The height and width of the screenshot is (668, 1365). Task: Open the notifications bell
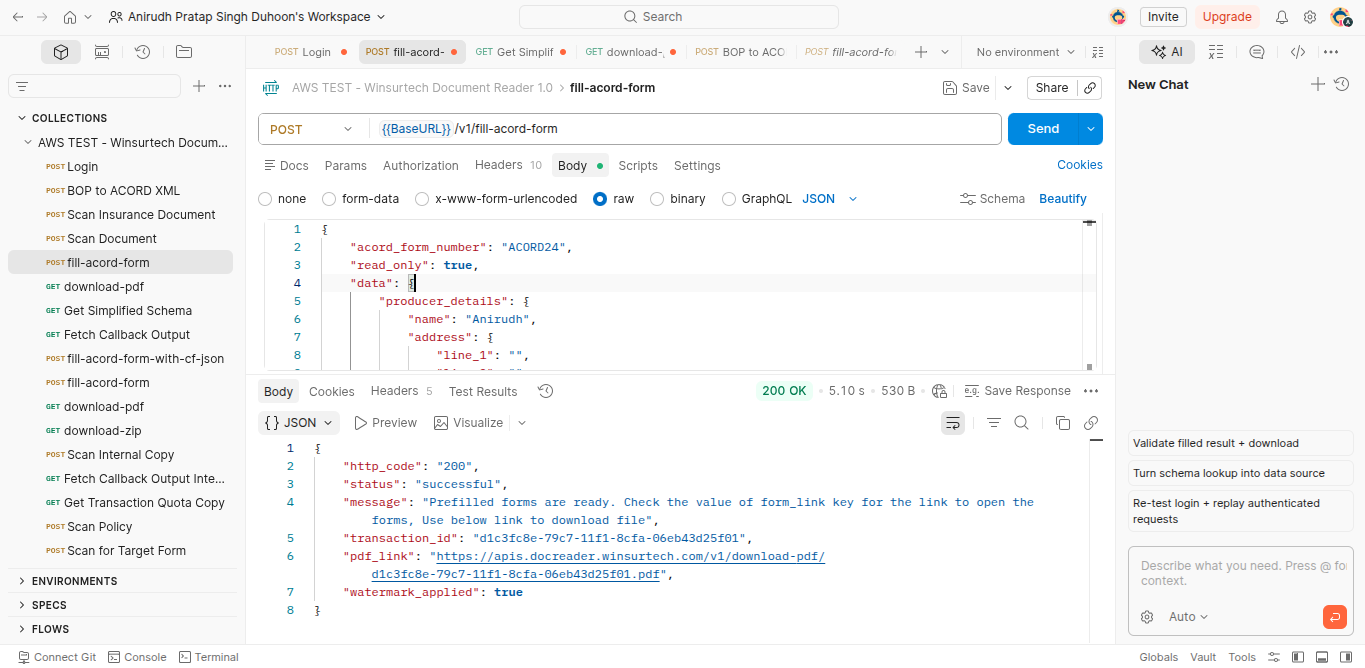tap(1281, 17)
